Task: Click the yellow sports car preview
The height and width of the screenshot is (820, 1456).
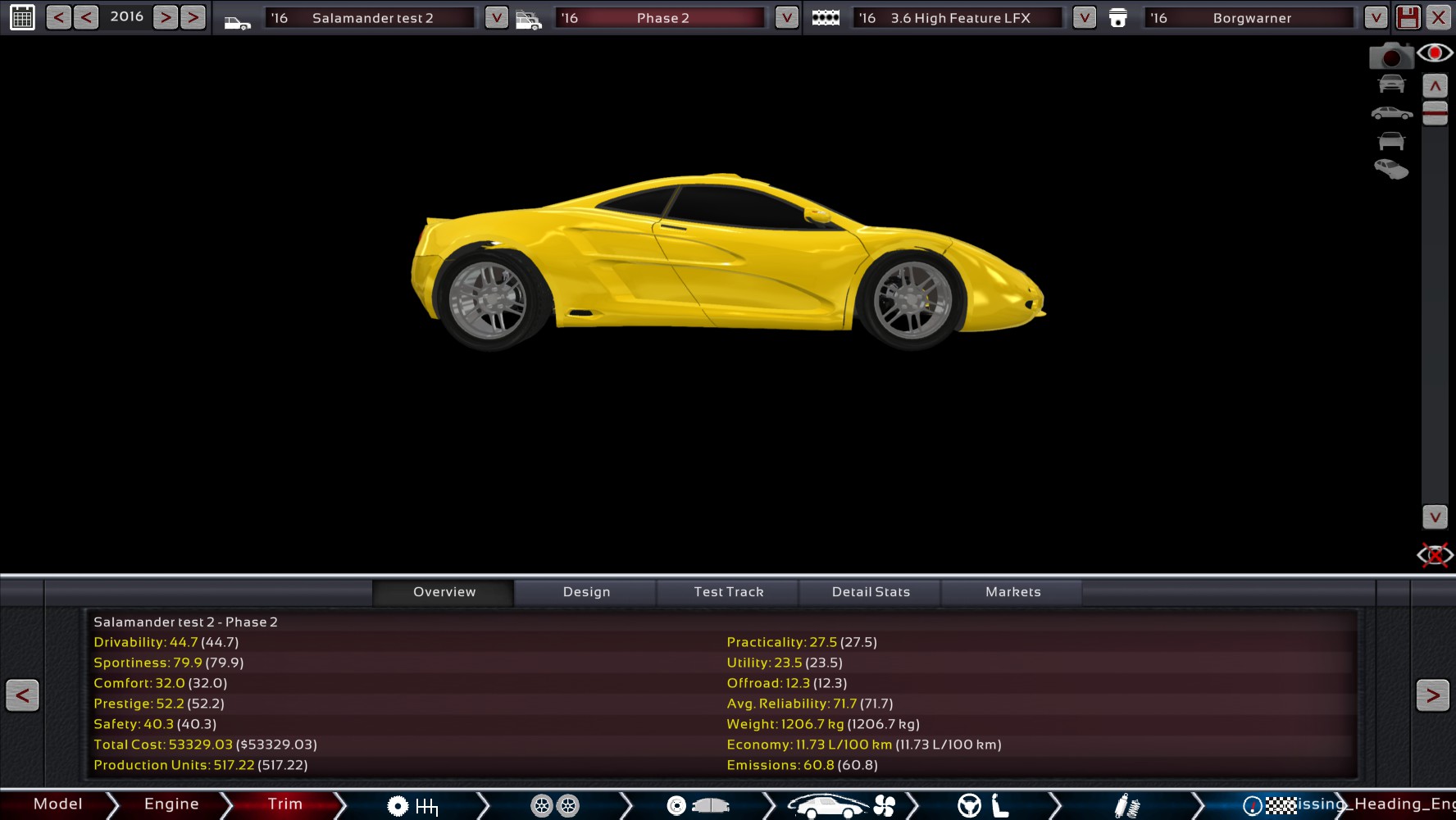Action: [727, 261]
